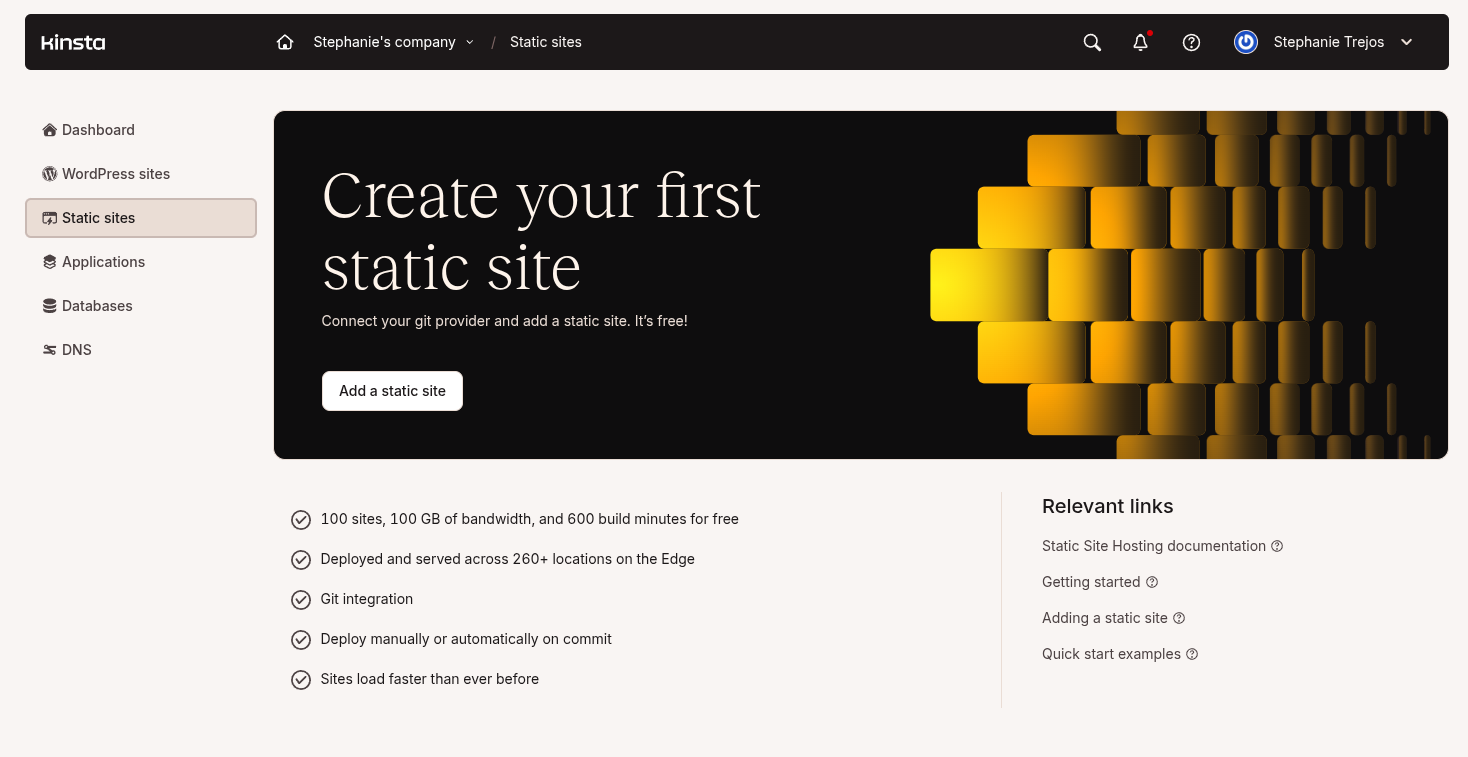Viewport: 1468px width, 757px height.
Task: Click the help icon beside Quick start examples
Action: pyautogui.click(x=1191, y=653)
